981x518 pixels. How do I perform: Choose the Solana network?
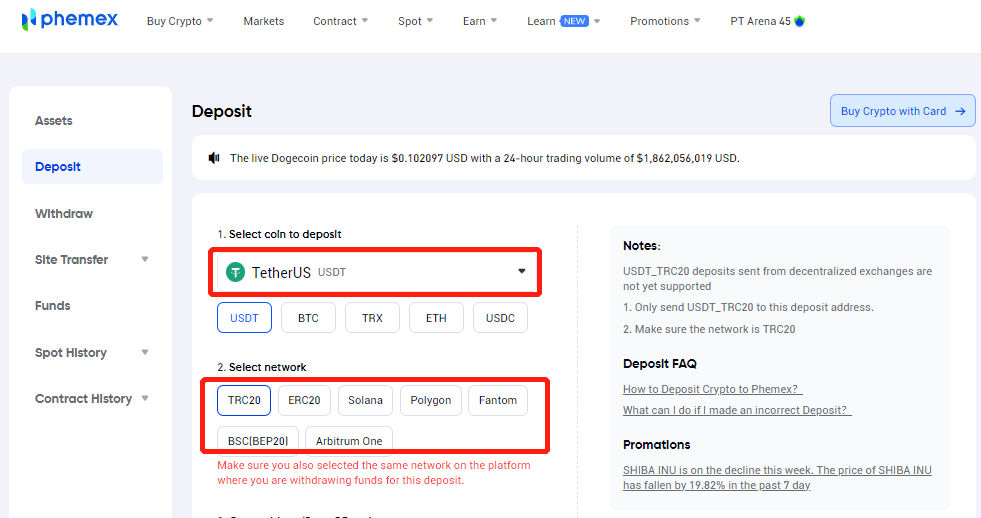tap(365, 400)
